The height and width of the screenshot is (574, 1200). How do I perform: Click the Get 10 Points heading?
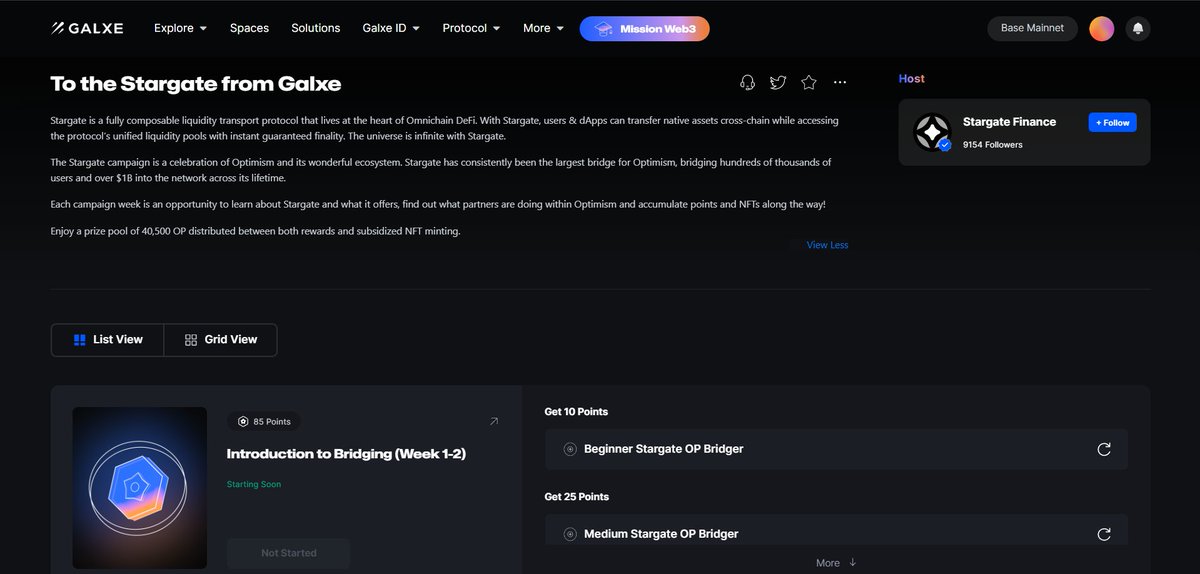[576, 412]
